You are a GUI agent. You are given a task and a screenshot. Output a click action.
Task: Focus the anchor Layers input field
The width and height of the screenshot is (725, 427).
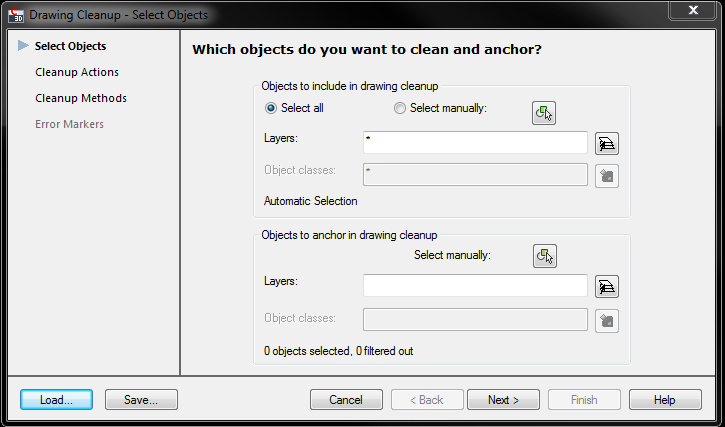click(475, 286)
